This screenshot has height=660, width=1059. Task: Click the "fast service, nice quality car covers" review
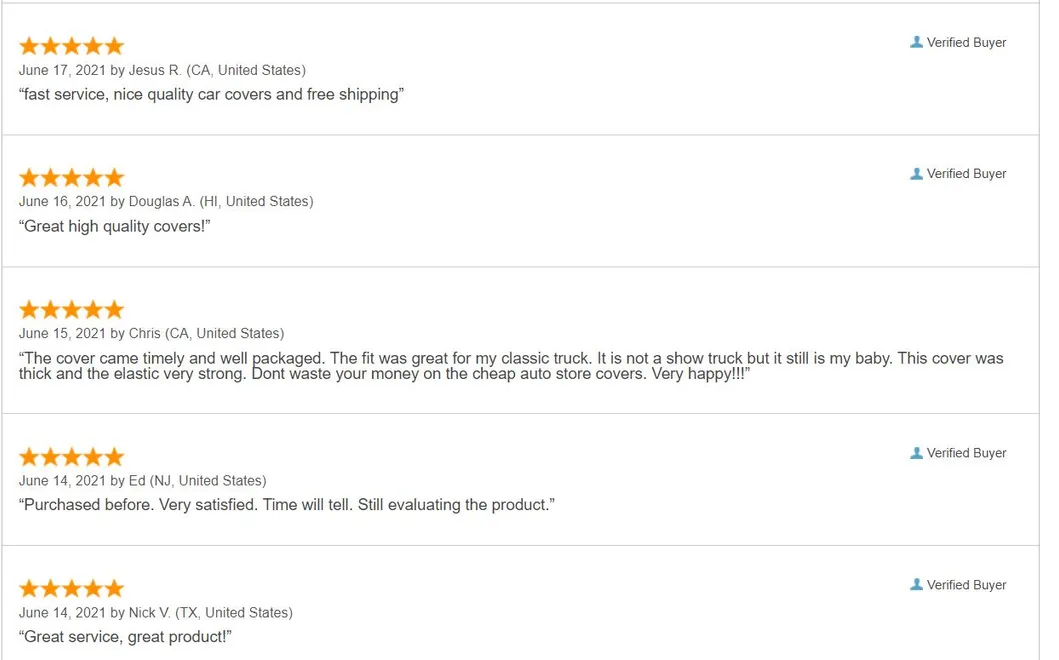pyautogui.click(x=211, y=95)
